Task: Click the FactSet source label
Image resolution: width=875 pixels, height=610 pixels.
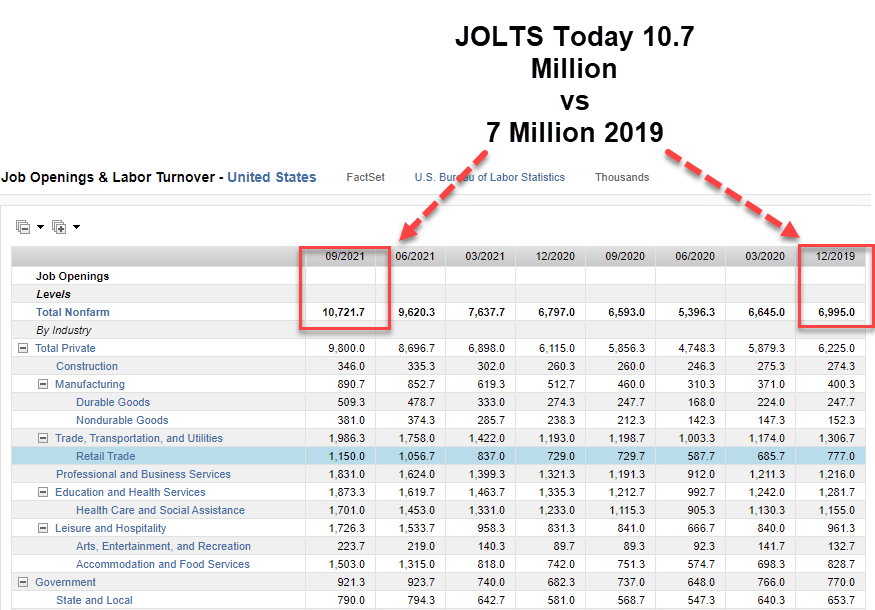Action: click(x=365, y=177)
